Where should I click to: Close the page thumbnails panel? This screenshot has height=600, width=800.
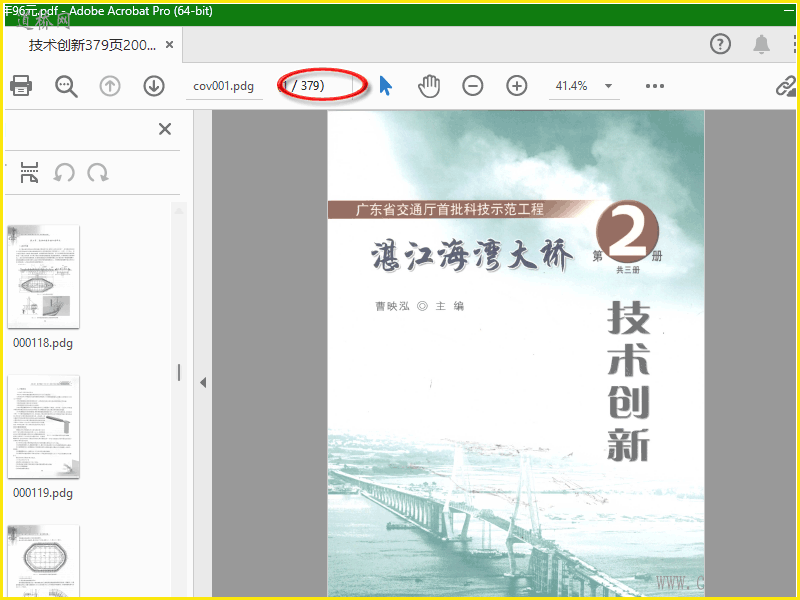coord(165,129)
